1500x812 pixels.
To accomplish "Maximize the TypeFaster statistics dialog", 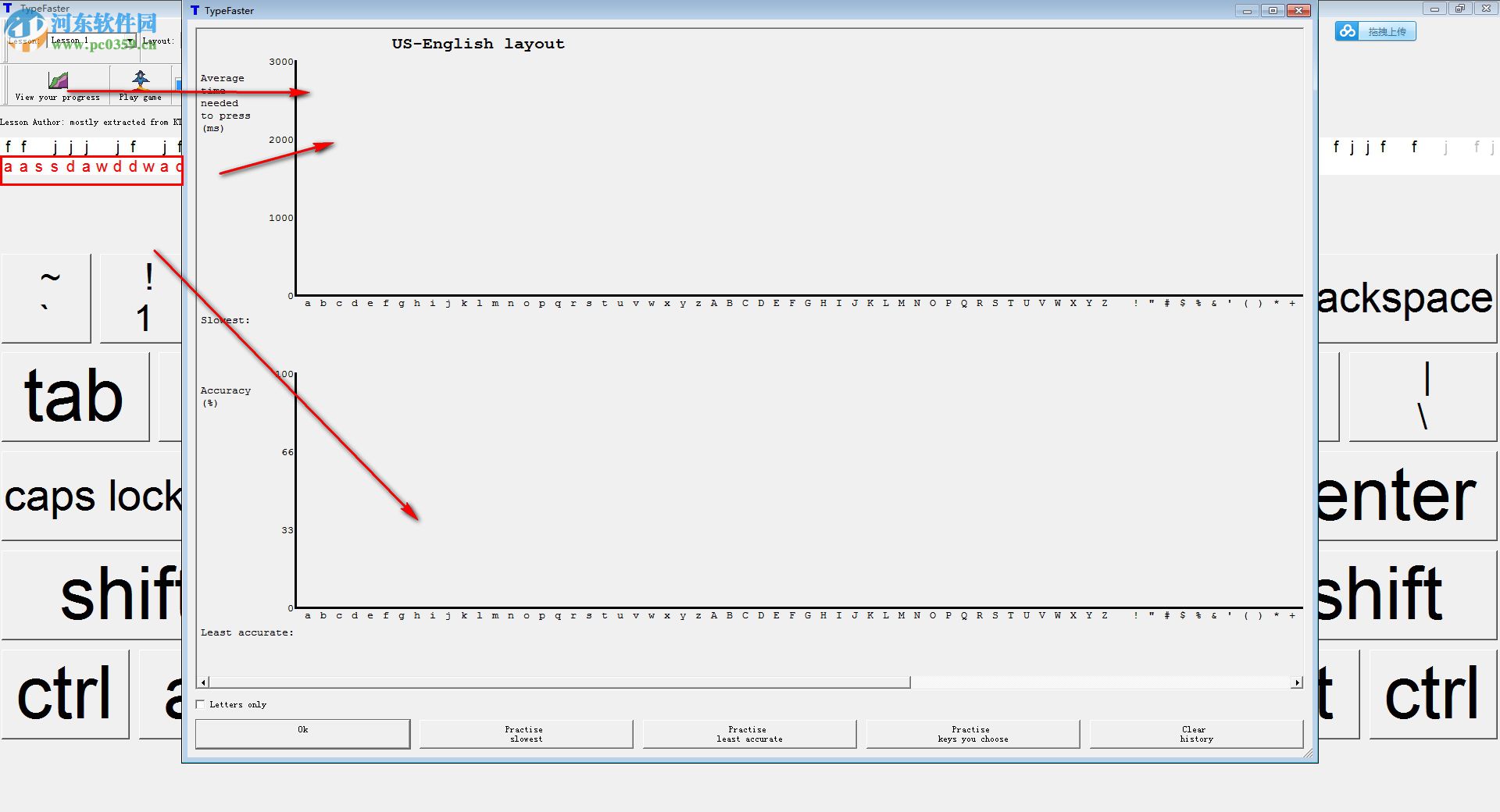I will pos(1273,11).
